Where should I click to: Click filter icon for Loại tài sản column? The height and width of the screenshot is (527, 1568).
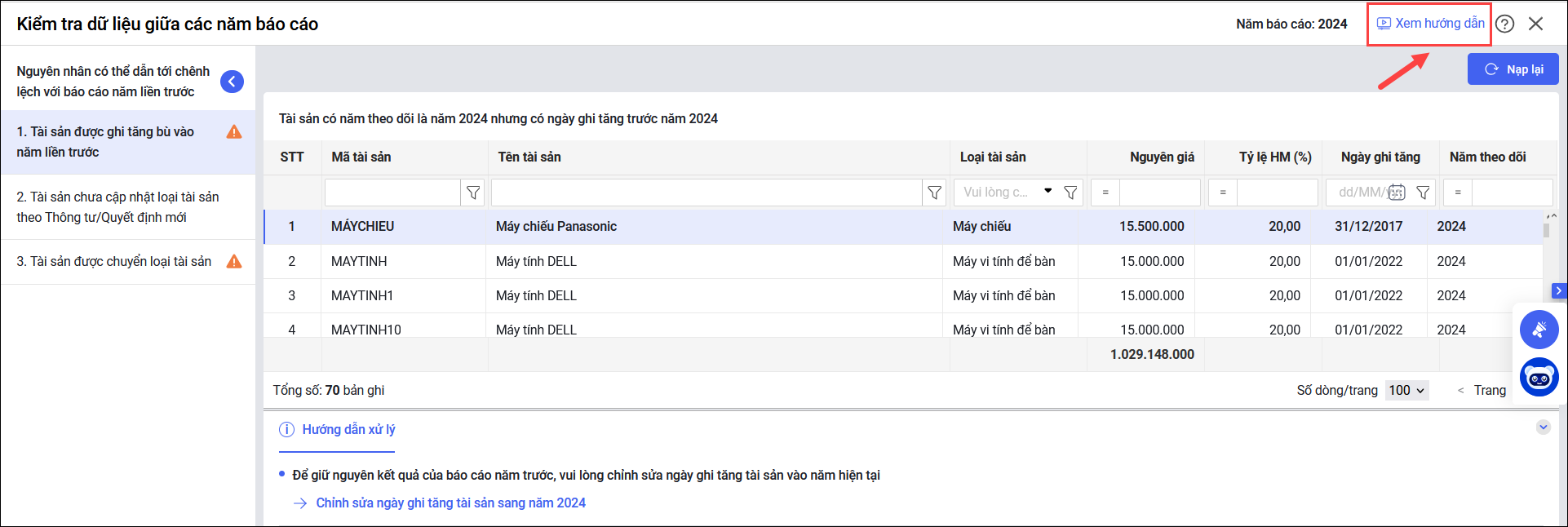pos(1070,193)
